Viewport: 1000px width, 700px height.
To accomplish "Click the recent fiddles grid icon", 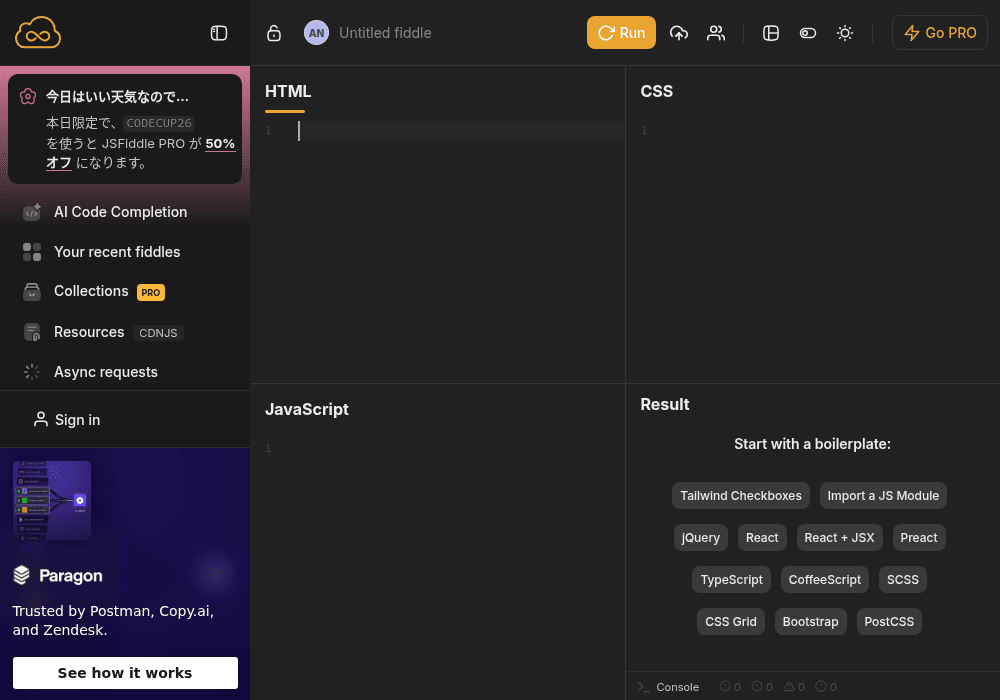I will pyautogui.click(x=32, y=252).
